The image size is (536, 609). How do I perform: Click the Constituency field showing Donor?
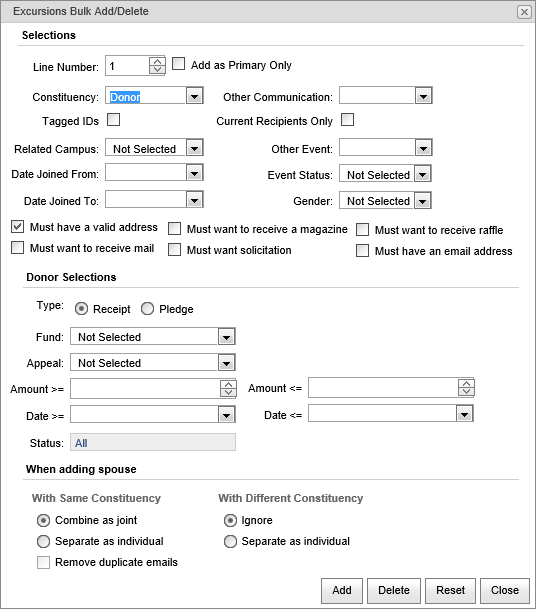(146, 96)
